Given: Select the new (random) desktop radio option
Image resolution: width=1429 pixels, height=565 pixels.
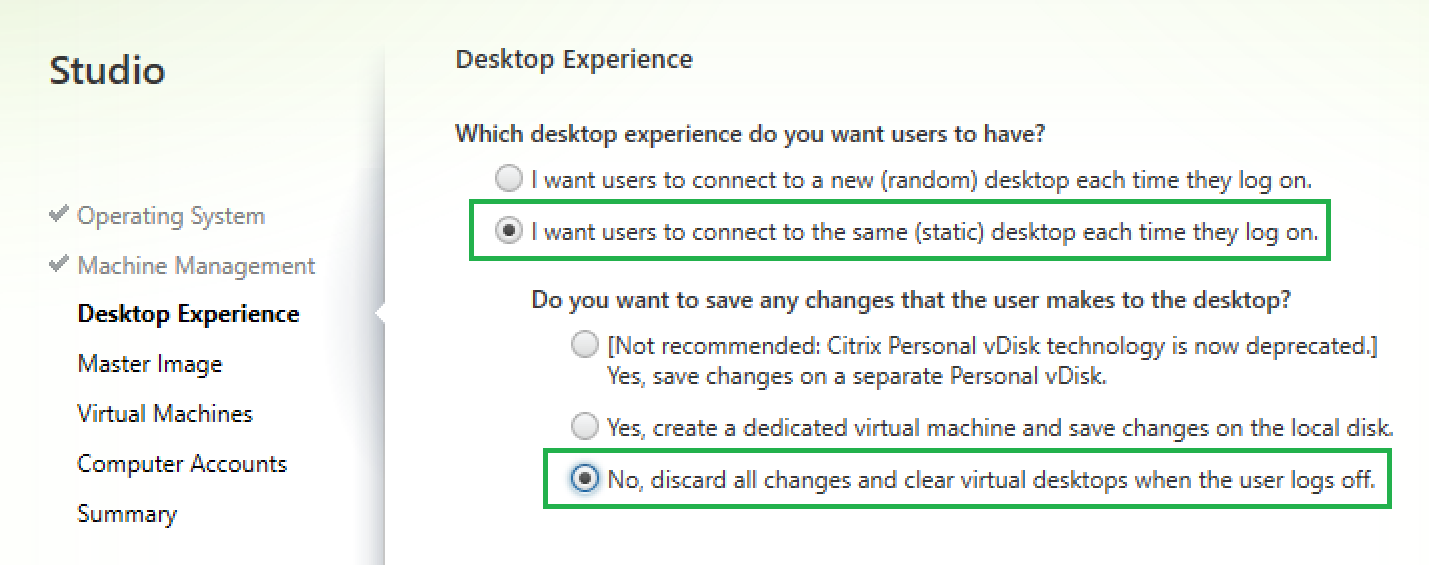Looking at the screenshot, I should (509, 180).
